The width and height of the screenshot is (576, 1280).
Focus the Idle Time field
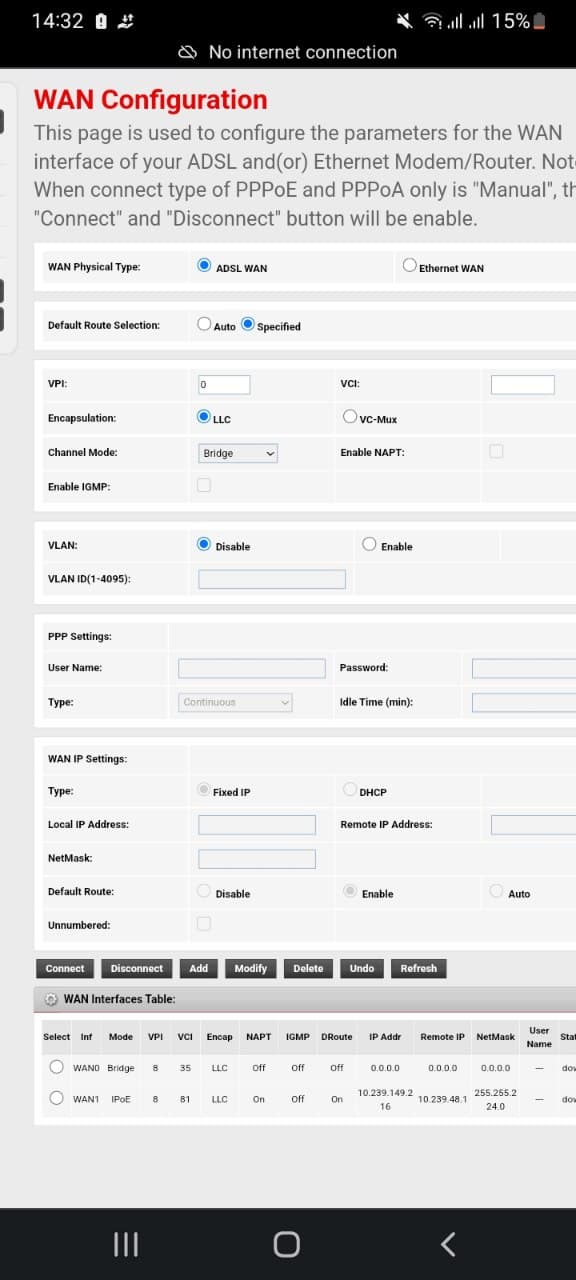[x=524, y=702]
